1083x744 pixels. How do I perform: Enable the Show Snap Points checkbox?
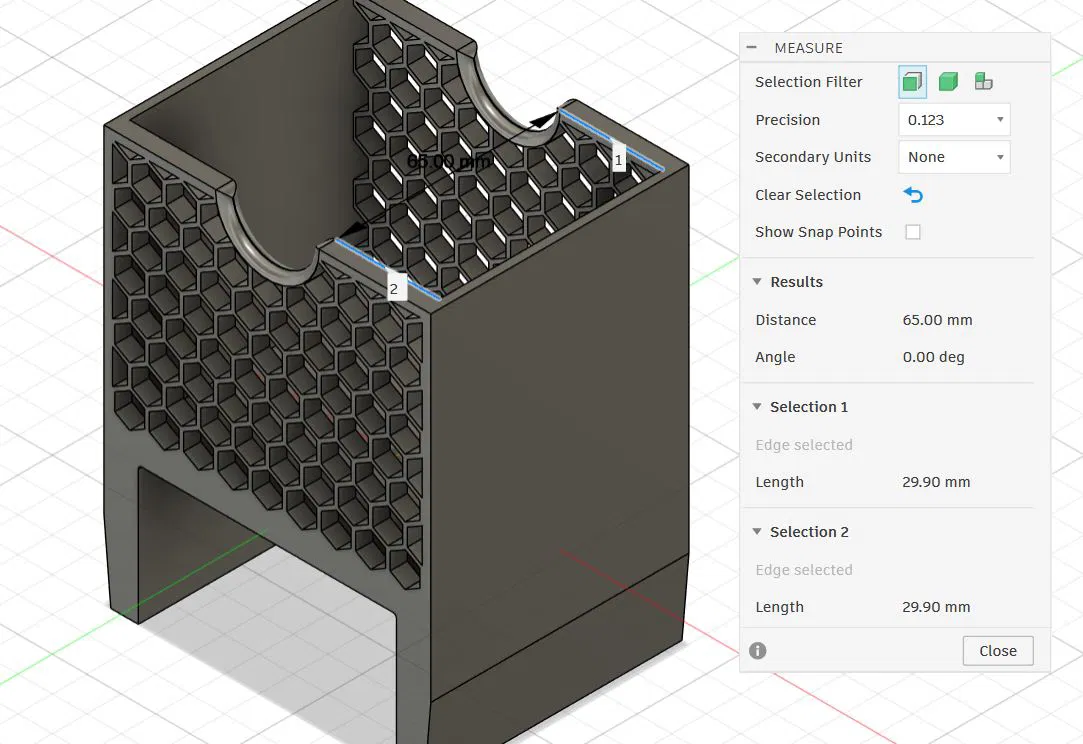pyautogui.click(x=913, y=232)
